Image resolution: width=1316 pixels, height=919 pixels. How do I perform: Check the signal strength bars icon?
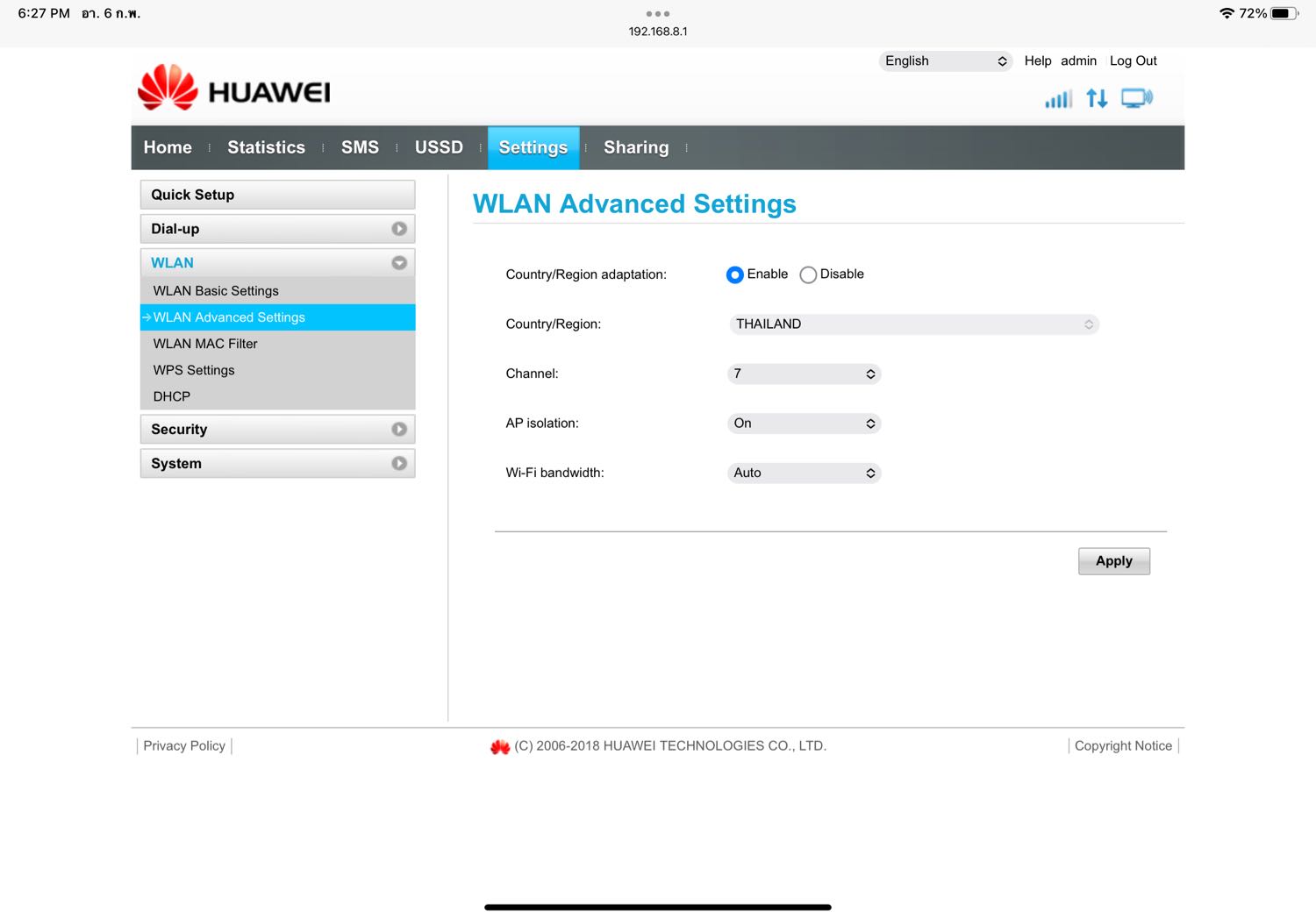click(x=1058, y=99)
